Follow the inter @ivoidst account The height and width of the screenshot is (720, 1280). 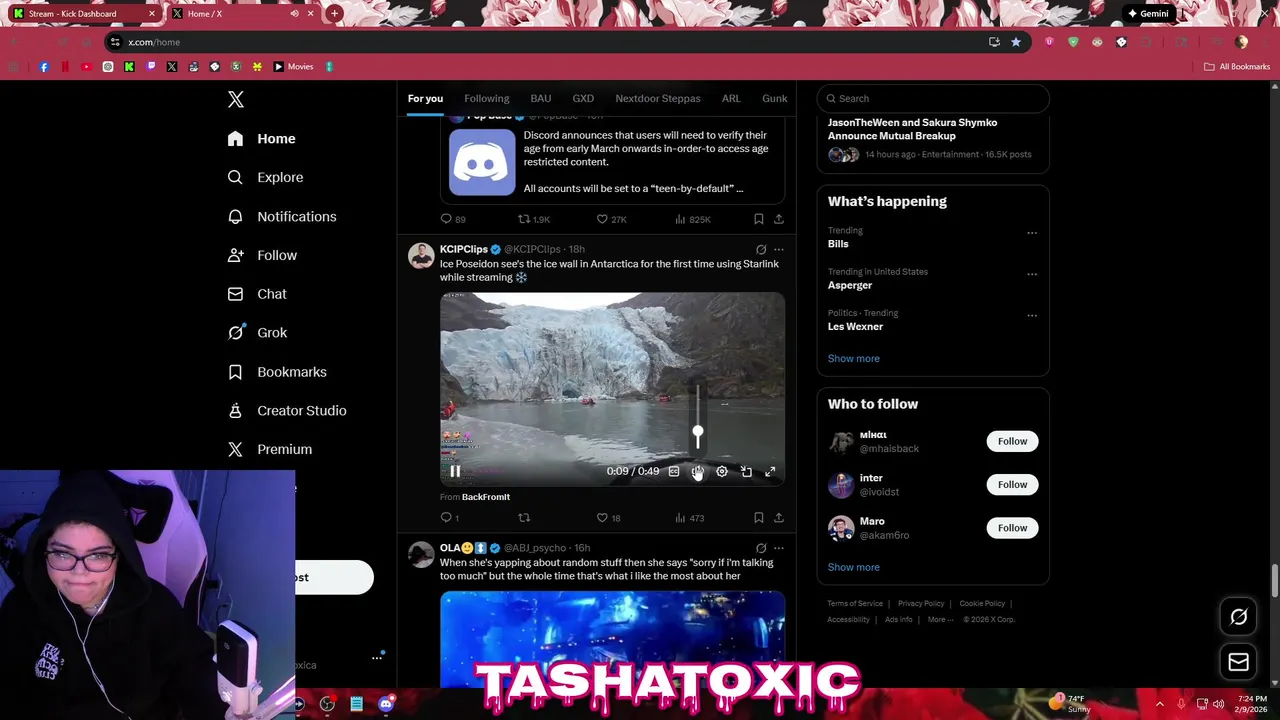pyautogui.click(x=1012, y=484)
